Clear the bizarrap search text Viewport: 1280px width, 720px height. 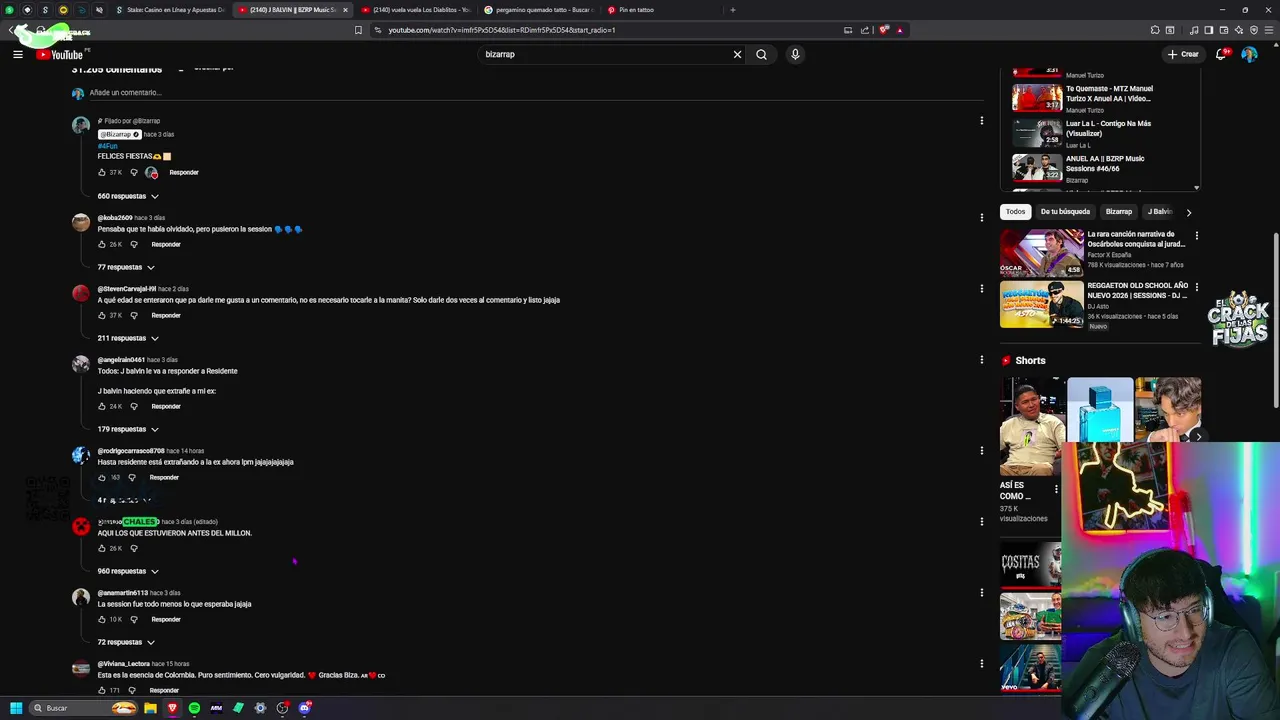click(737, 54)
